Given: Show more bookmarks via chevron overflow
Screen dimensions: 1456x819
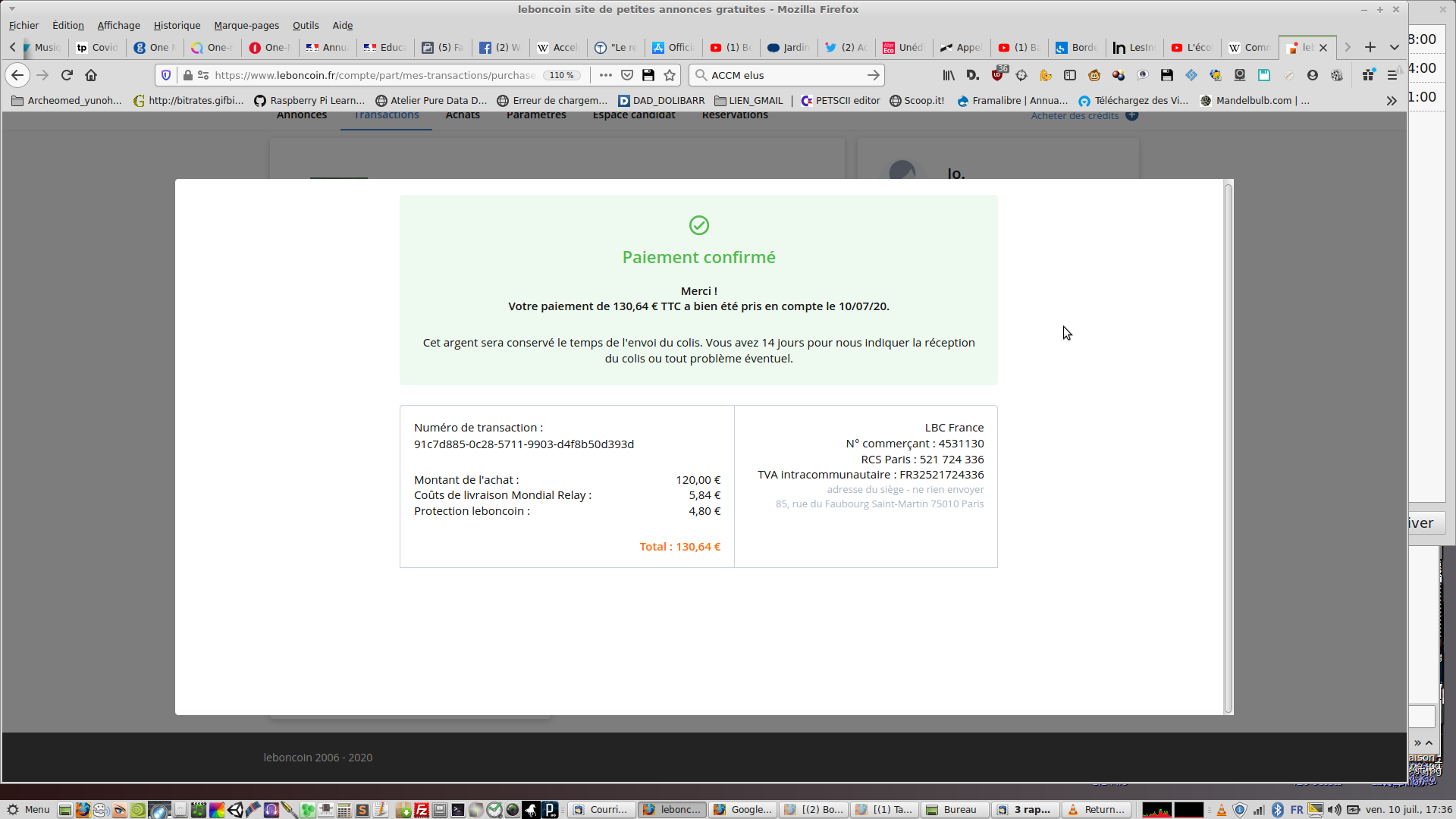Looking at the screenshot, I should click(x=1392, y=100).
